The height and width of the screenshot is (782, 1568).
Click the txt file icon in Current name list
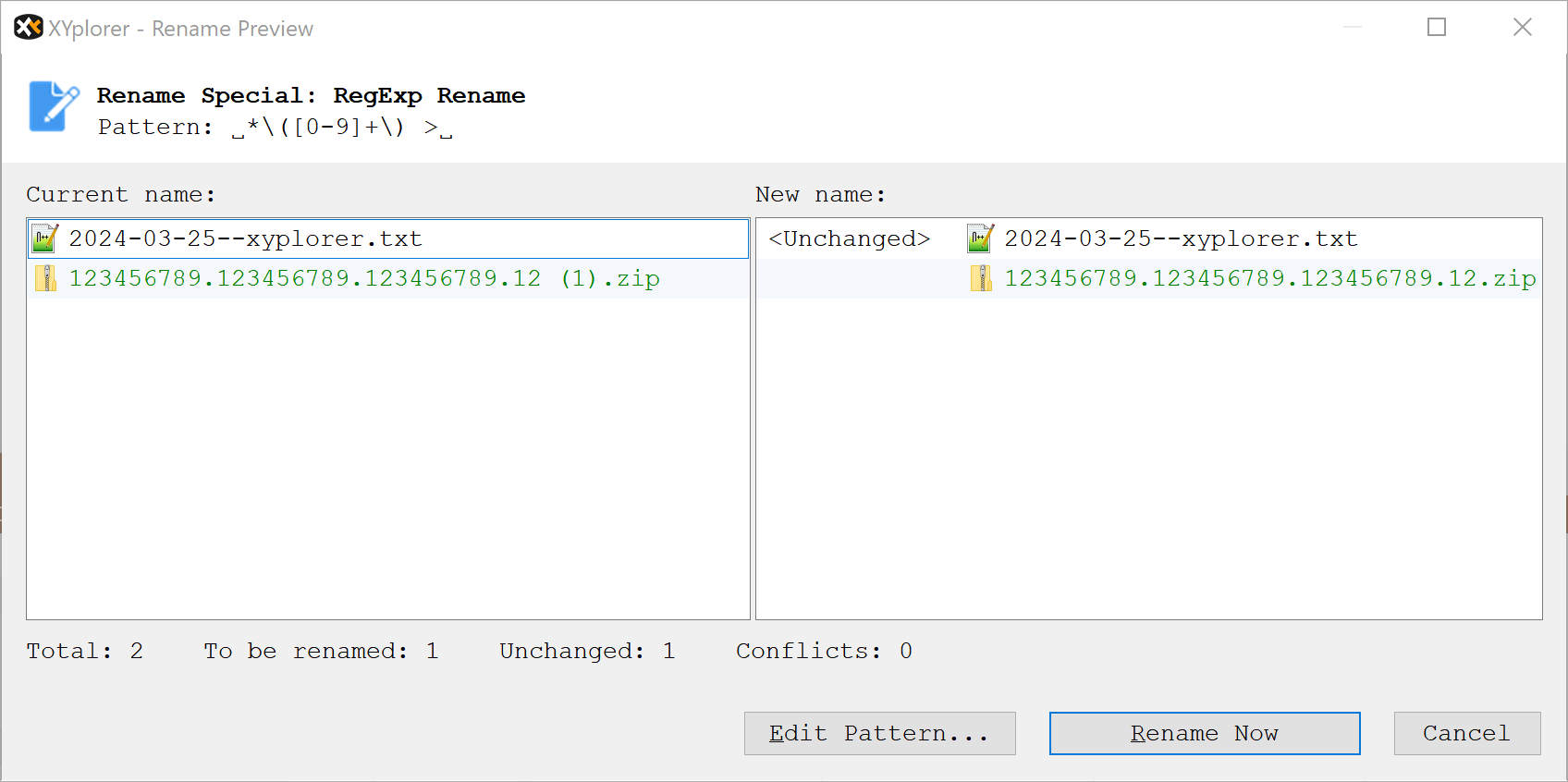click(x=45, y=238)
